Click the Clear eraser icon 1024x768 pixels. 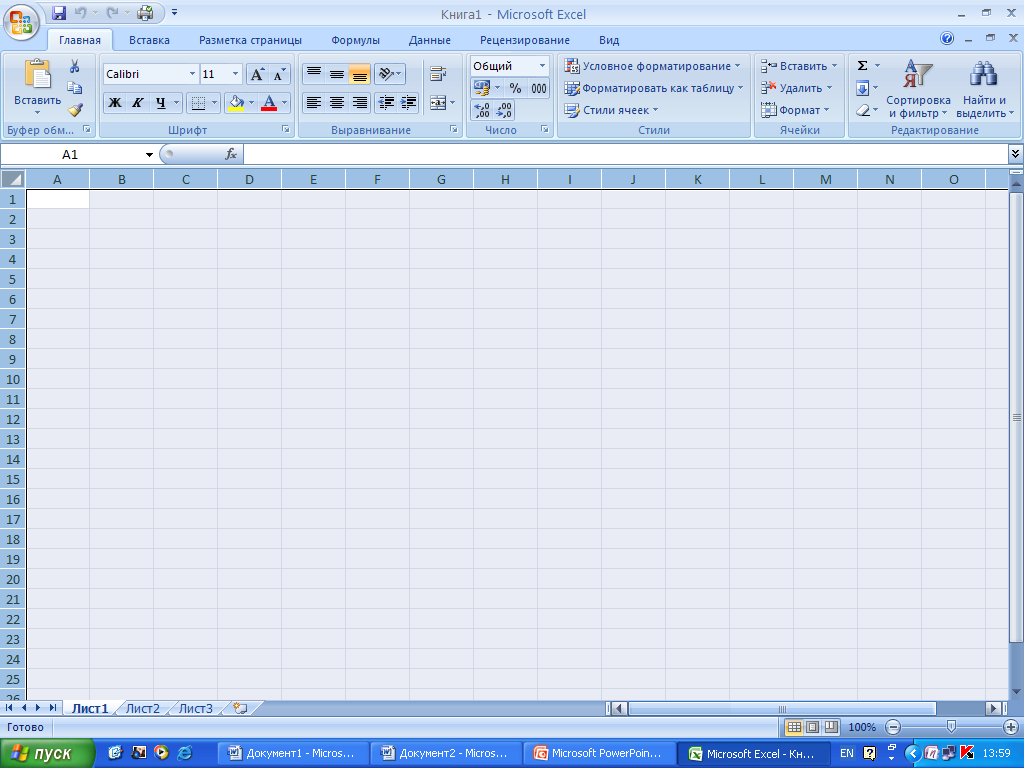tap(863, 110)
